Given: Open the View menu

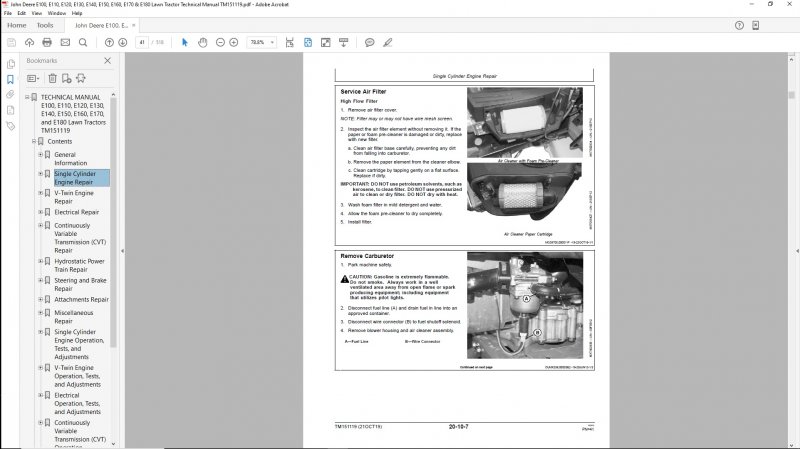Looking at the screenshot, I should pyautogui.click(x=37, y=13).
